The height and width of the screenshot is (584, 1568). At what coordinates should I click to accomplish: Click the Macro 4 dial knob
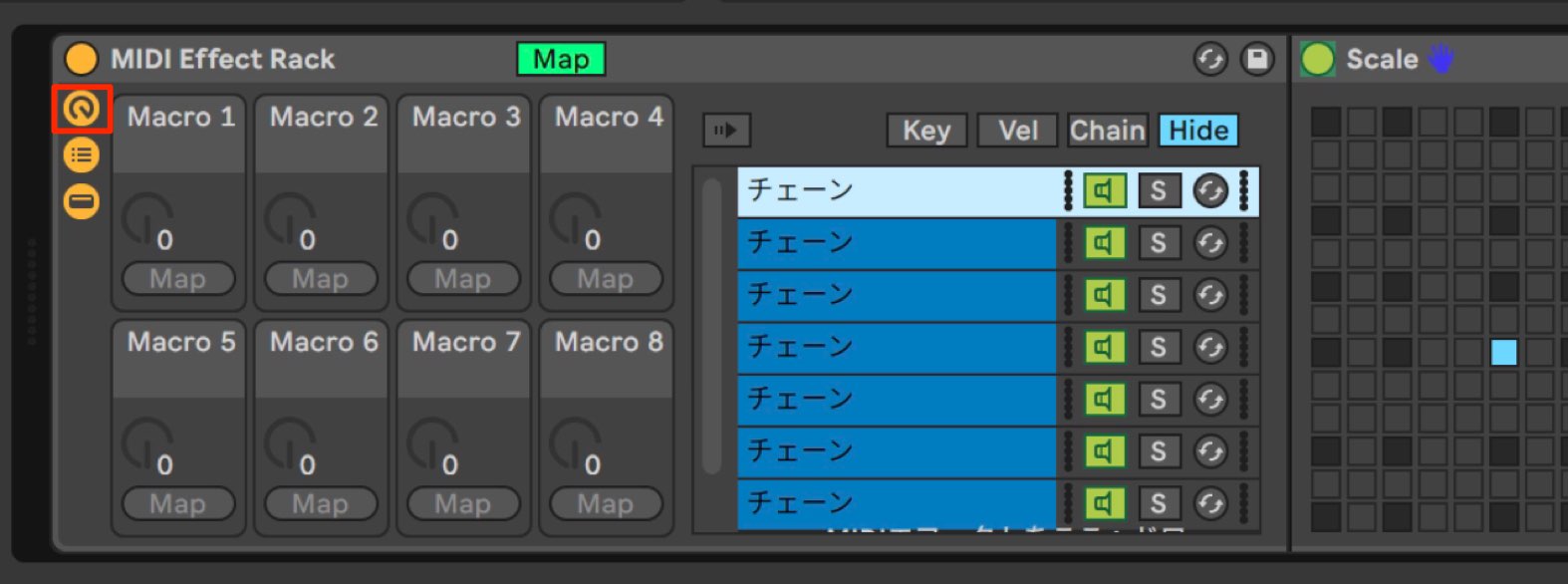pos(574,218)
